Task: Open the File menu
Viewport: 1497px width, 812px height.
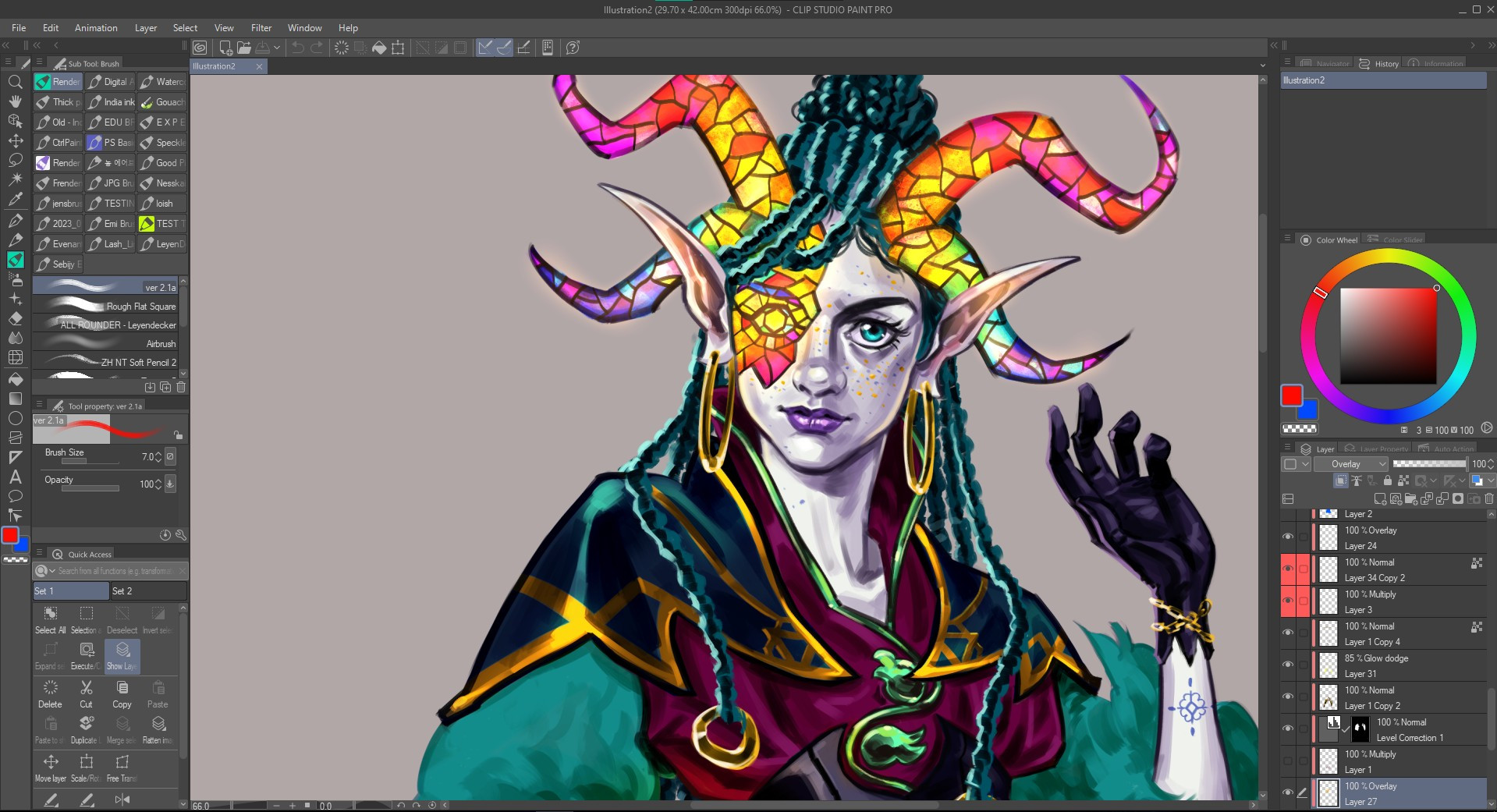Action: point(19,28)
